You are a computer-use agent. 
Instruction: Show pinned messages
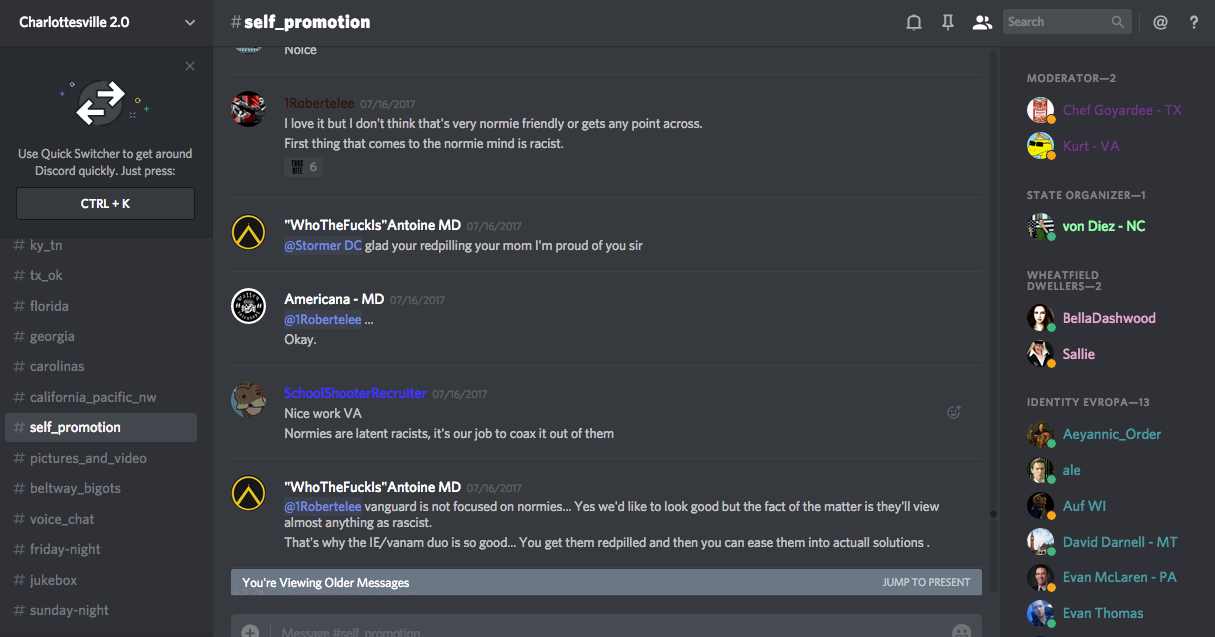pos(948,22)
